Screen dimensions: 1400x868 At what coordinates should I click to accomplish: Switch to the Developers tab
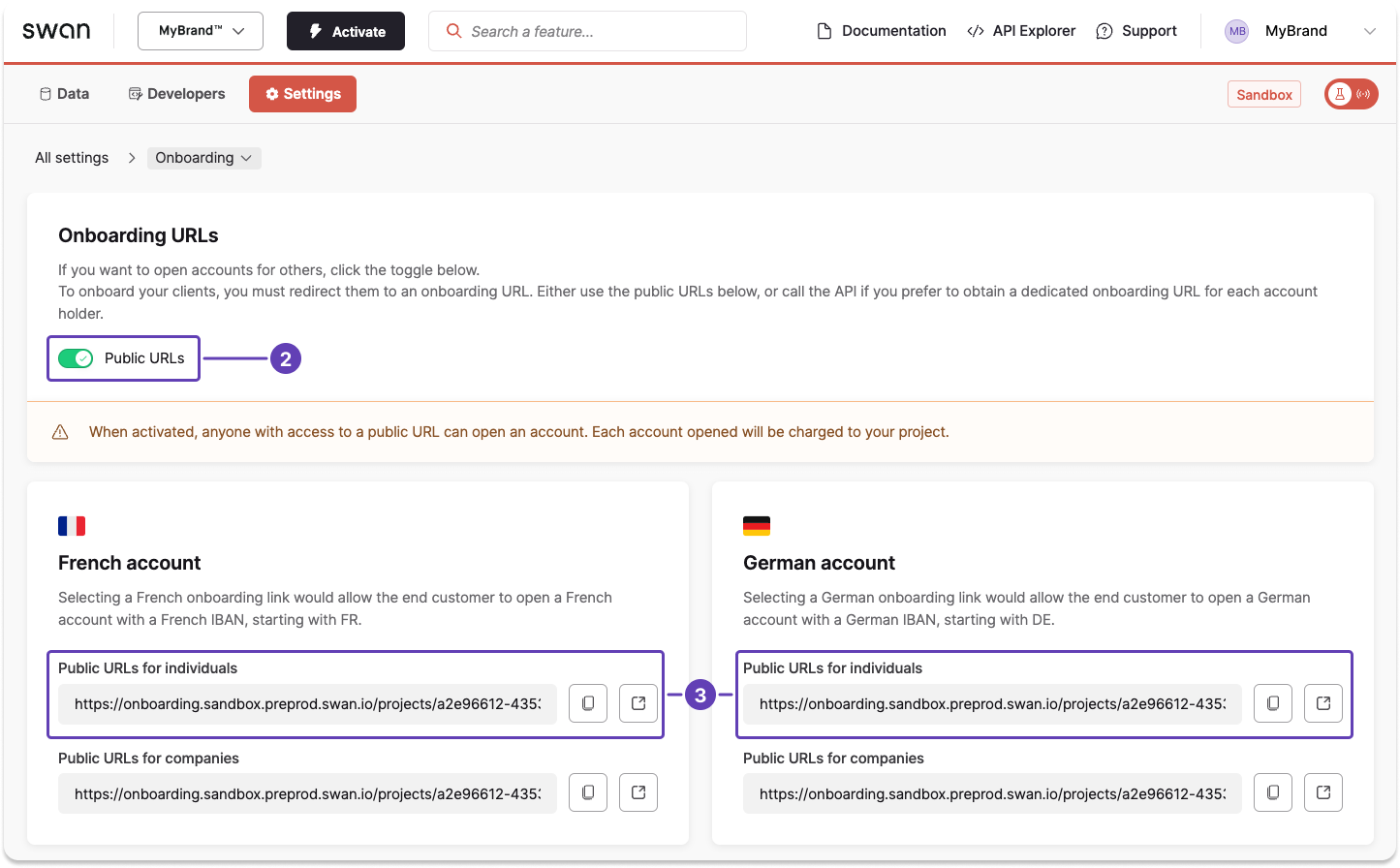[175, 93]
